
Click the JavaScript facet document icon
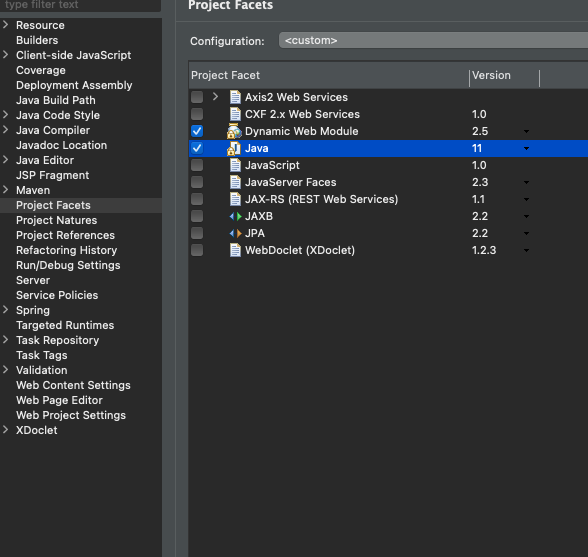pos(235,165)
